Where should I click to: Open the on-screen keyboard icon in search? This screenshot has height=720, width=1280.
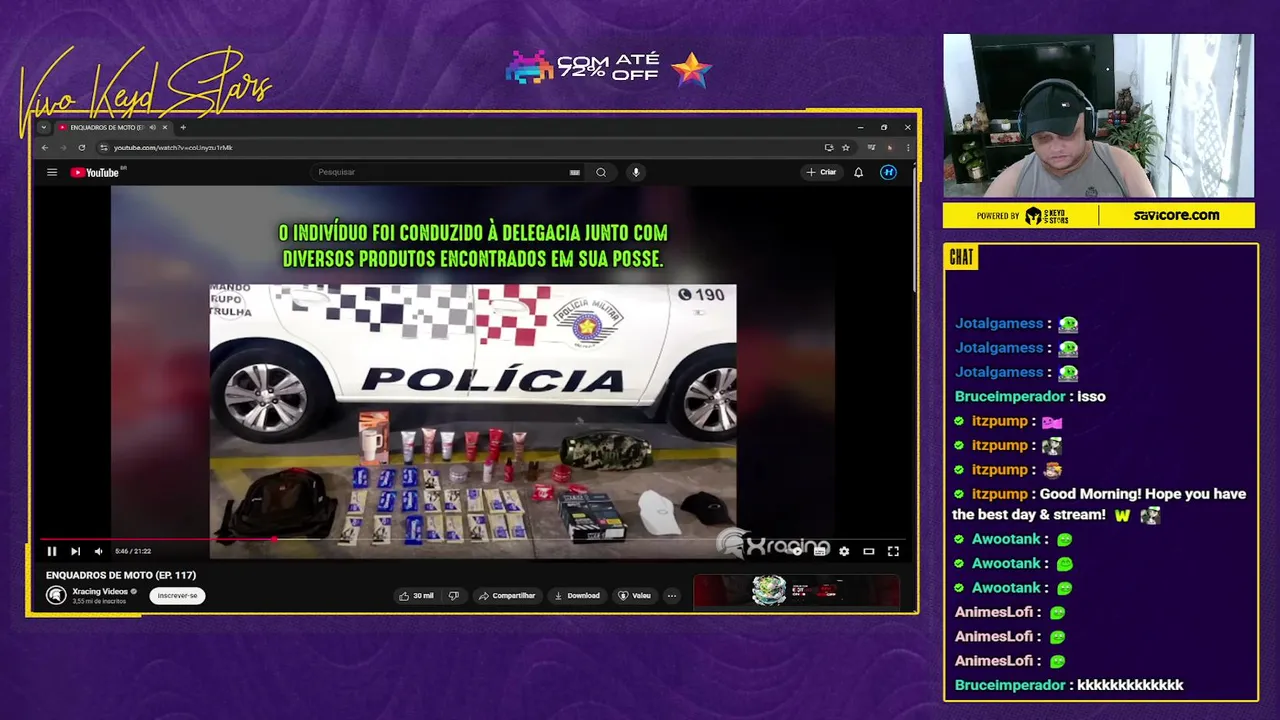575,172
